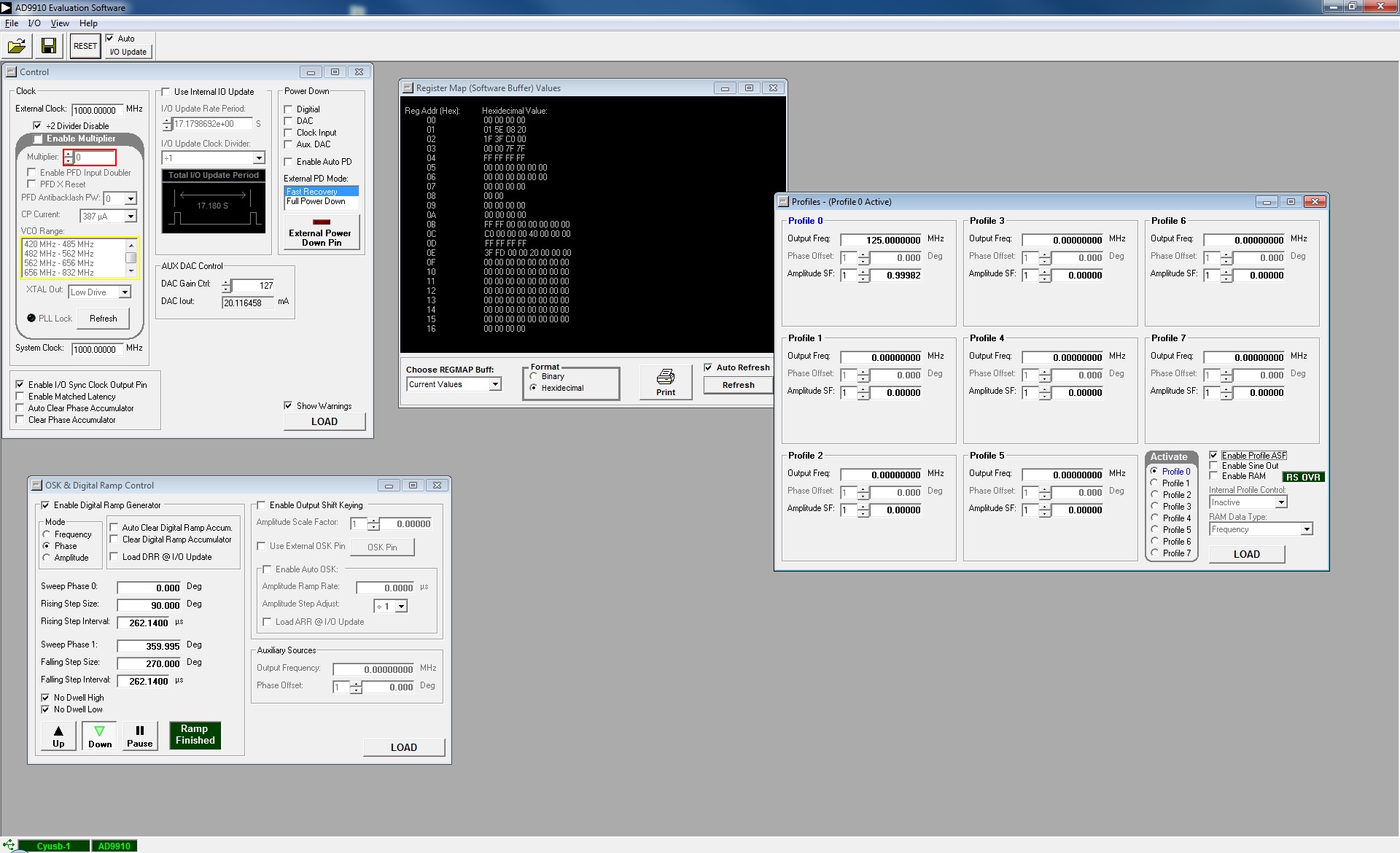Expand the CP Current dropdown
The height and width of the screenshot is (853, 1400).
coord(131,217)
